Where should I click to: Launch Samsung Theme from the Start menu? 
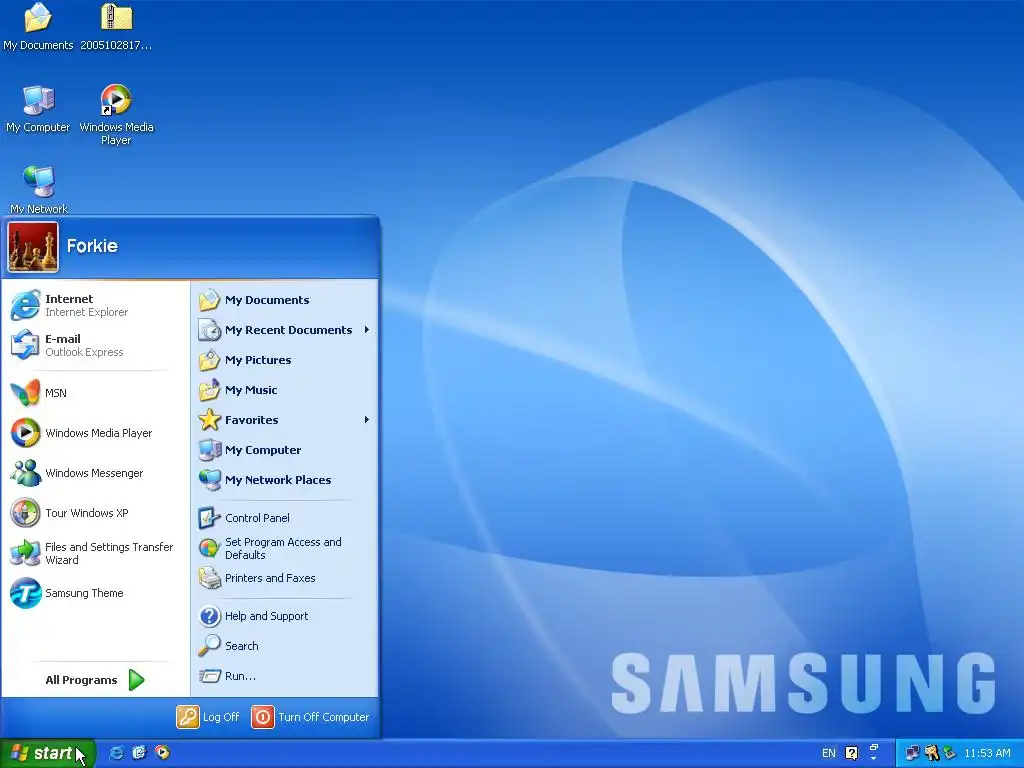pos(95,593)
